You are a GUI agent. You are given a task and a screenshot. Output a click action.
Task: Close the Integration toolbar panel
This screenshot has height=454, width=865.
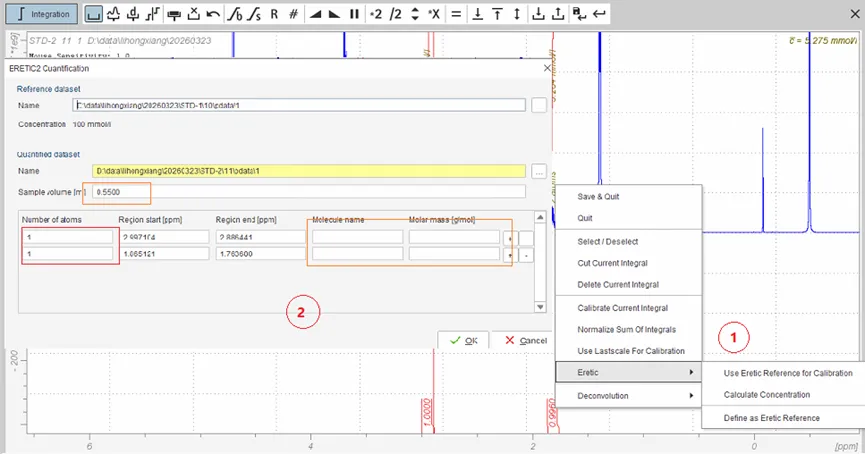coord(855,14)
